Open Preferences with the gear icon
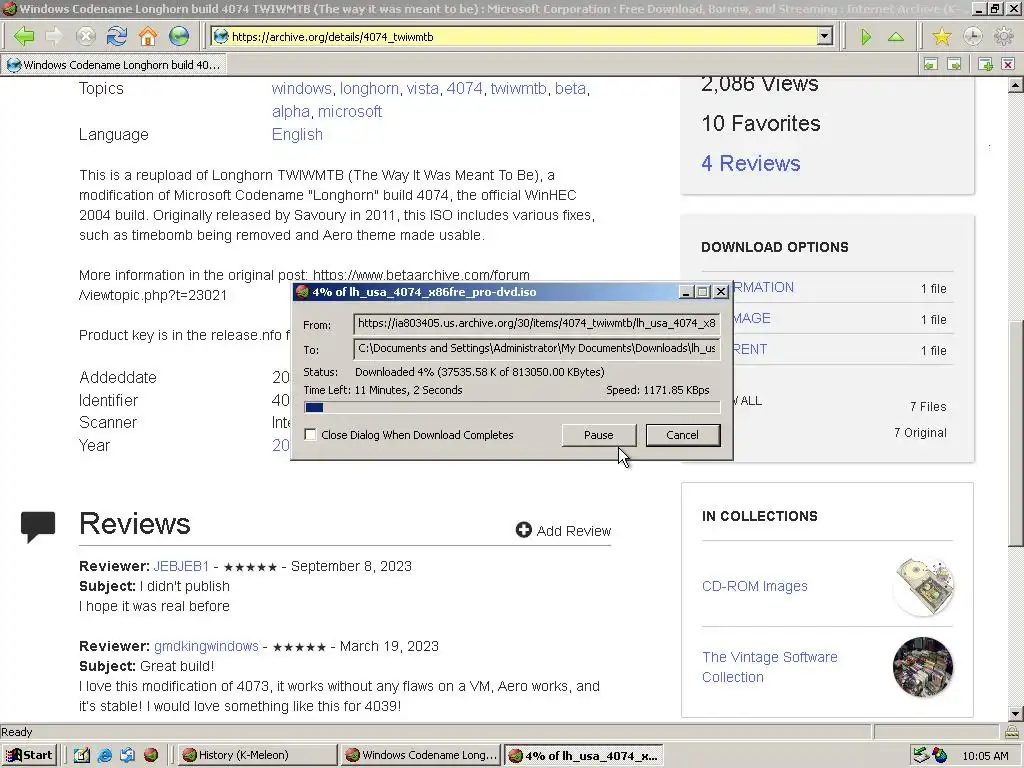The width and height of the screenshot is (1024, 768). click(x=1004, y=37)
